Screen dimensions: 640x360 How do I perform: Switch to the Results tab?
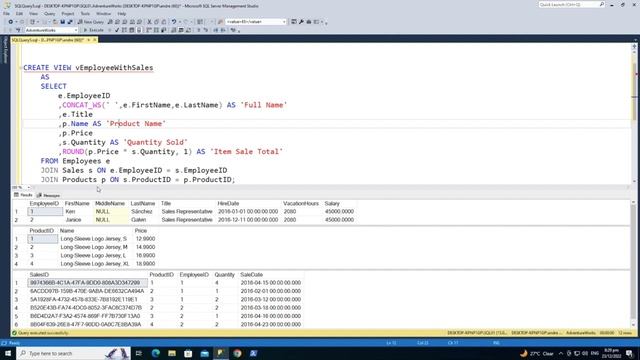(x=23, y=195)
